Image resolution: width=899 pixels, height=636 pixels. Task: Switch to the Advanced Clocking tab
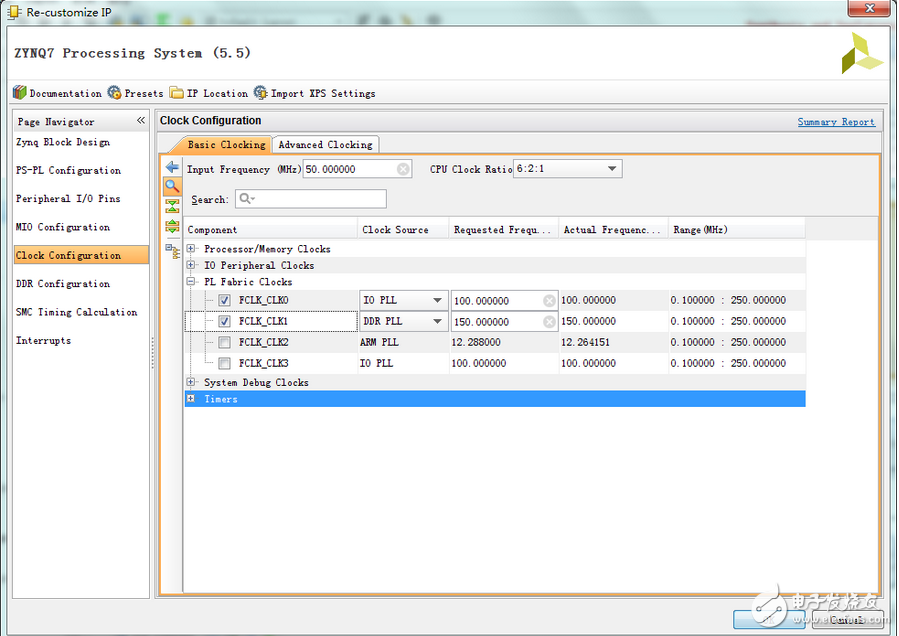tap(325, 145)
